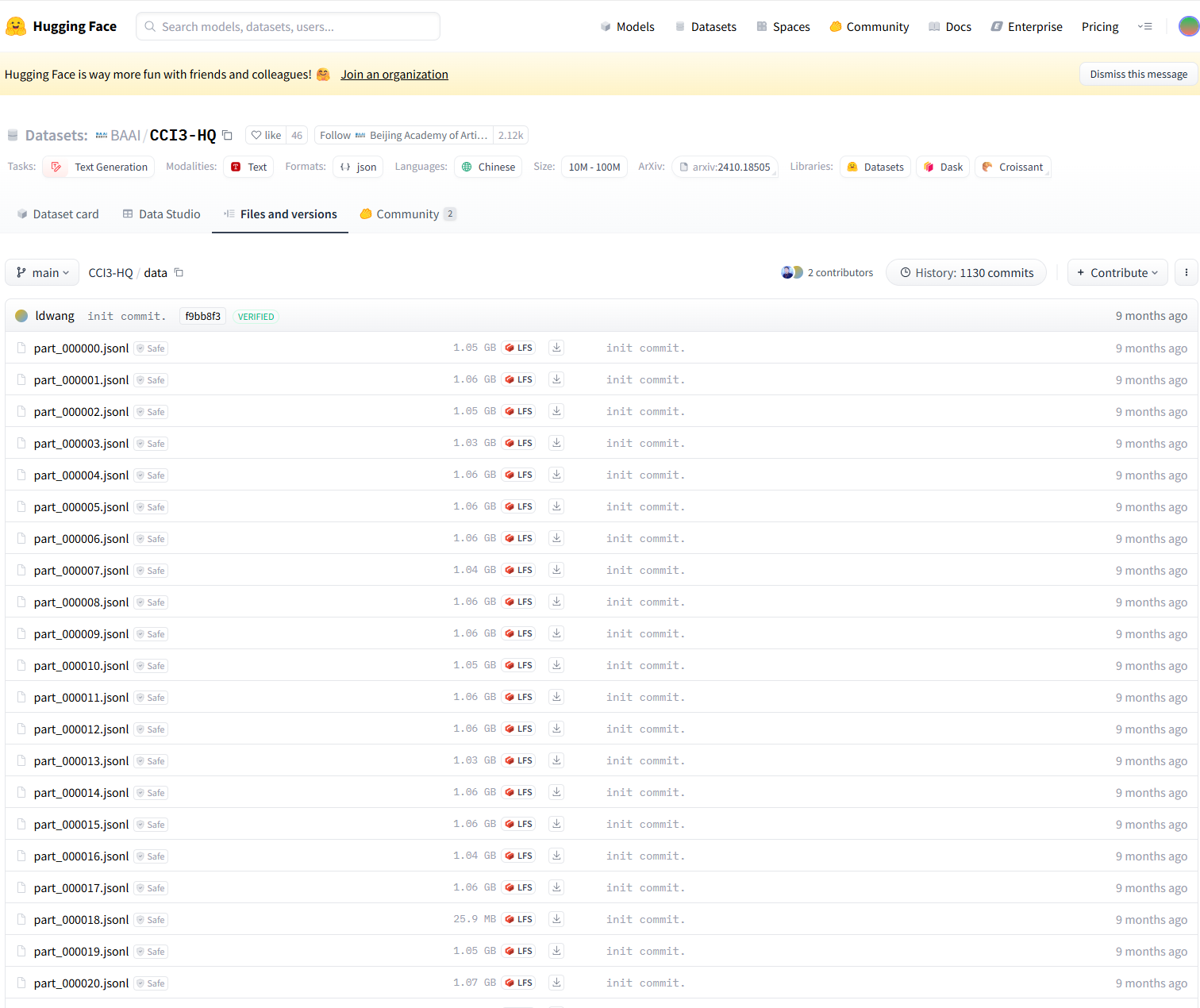The height and width of the screenshot is (1008, 1200).
Task: Download part_000013.jsonl file
Action: point(557,760)
